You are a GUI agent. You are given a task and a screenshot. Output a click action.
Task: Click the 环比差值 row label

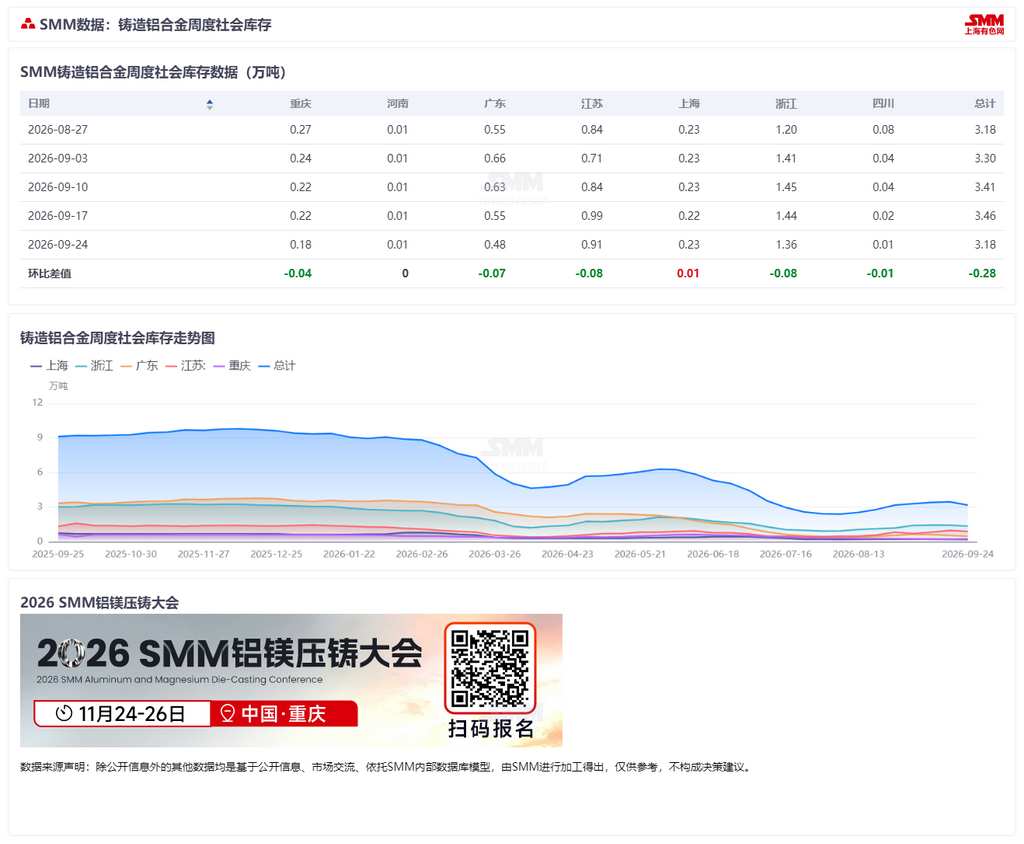(x=50, y=274)
